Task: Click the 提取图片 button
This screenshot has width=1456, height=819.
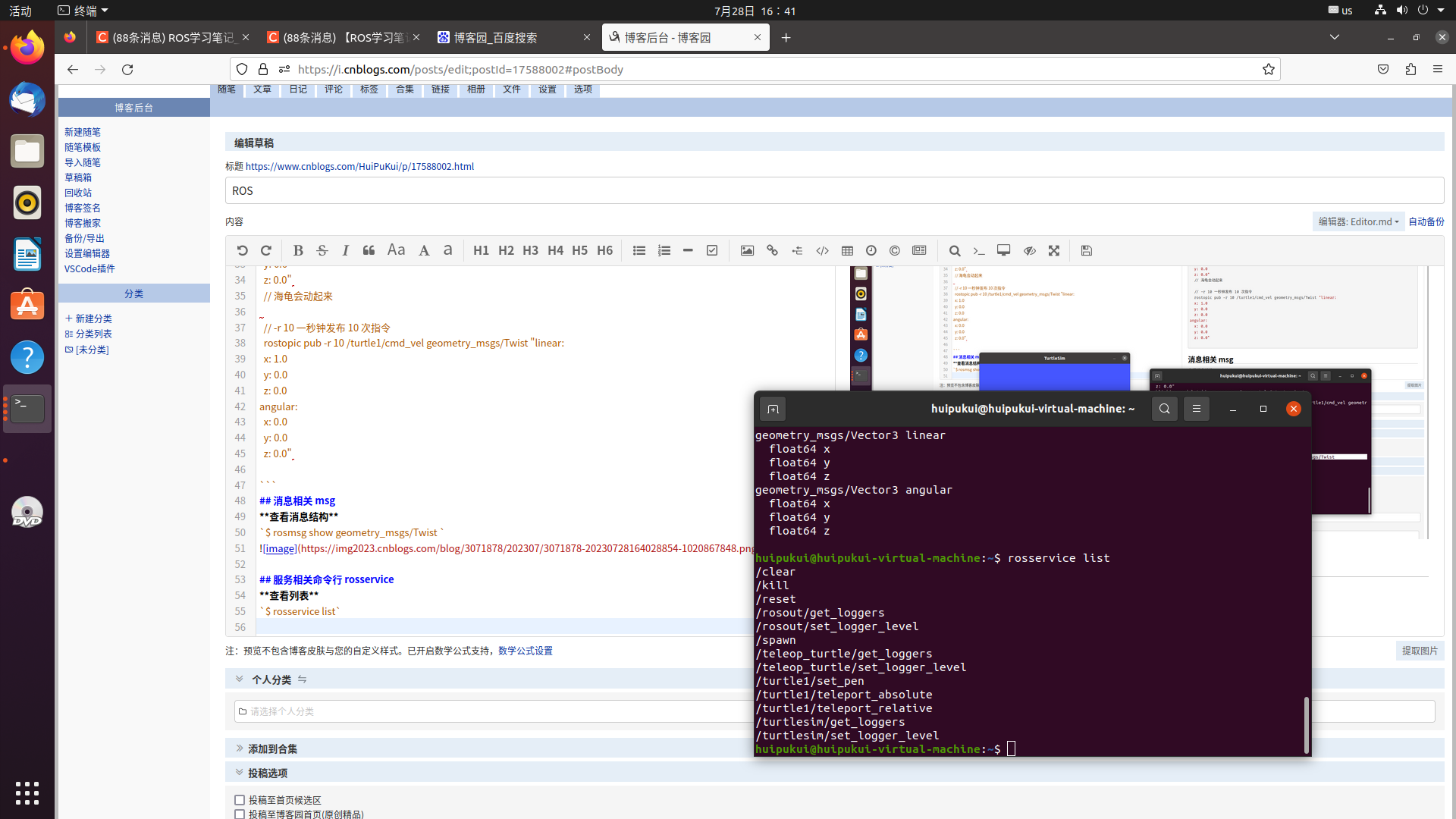Action: point(1419,651)
